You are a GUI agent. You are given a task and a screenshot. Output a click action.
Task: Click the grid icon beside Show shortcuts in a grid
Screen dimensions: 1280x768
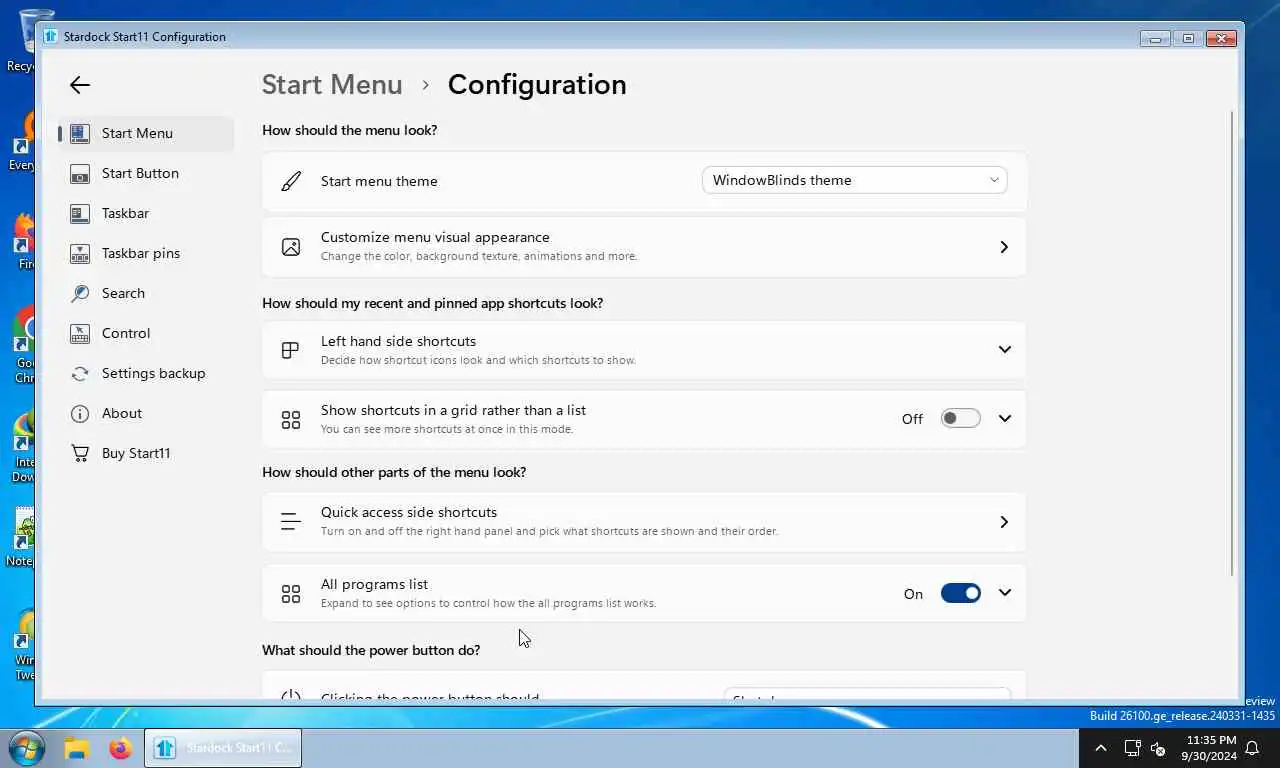tap(291, 419)
